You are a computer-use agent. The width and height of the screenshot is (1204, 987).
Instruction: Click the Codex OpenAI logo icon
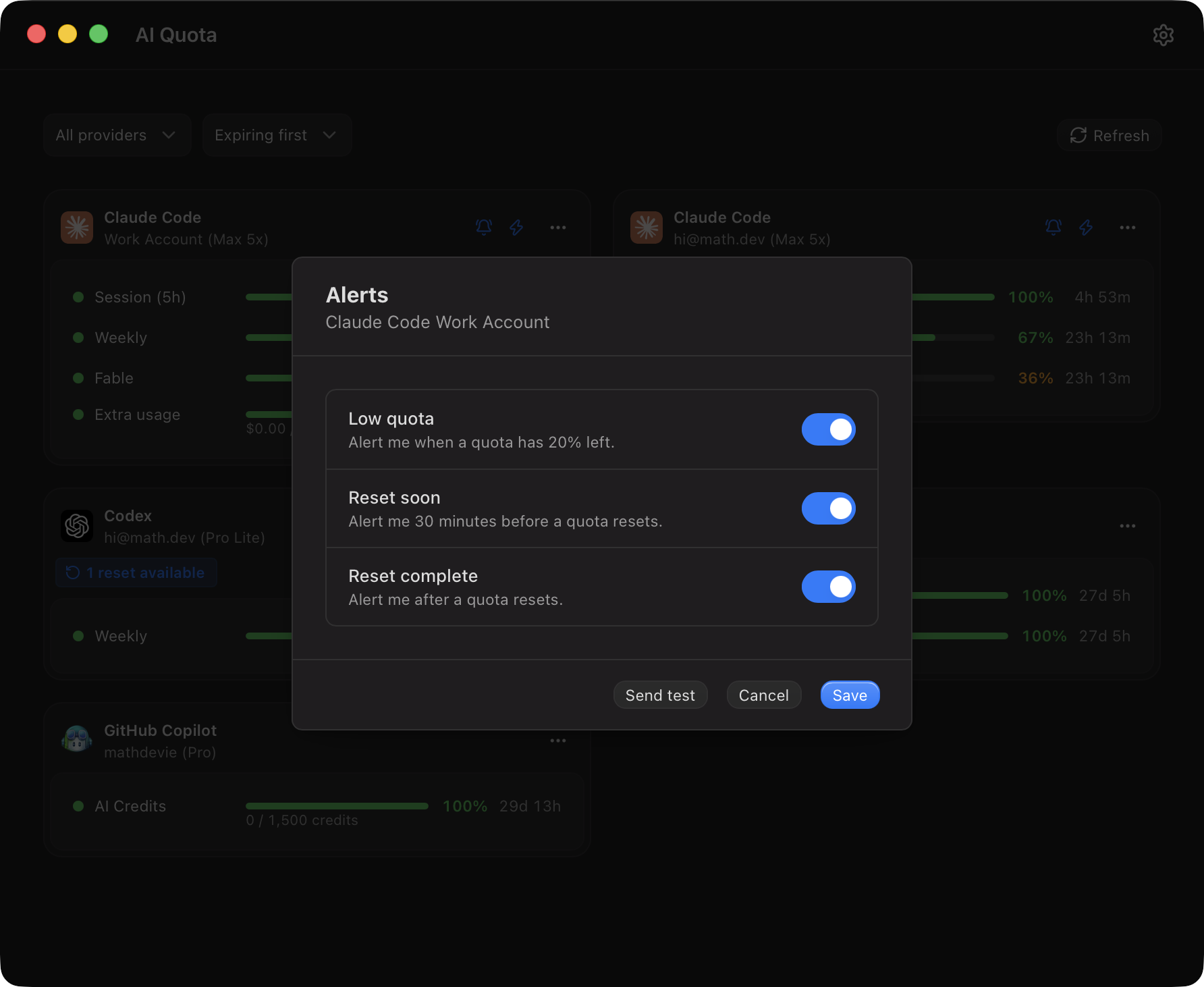coord(77,526)
